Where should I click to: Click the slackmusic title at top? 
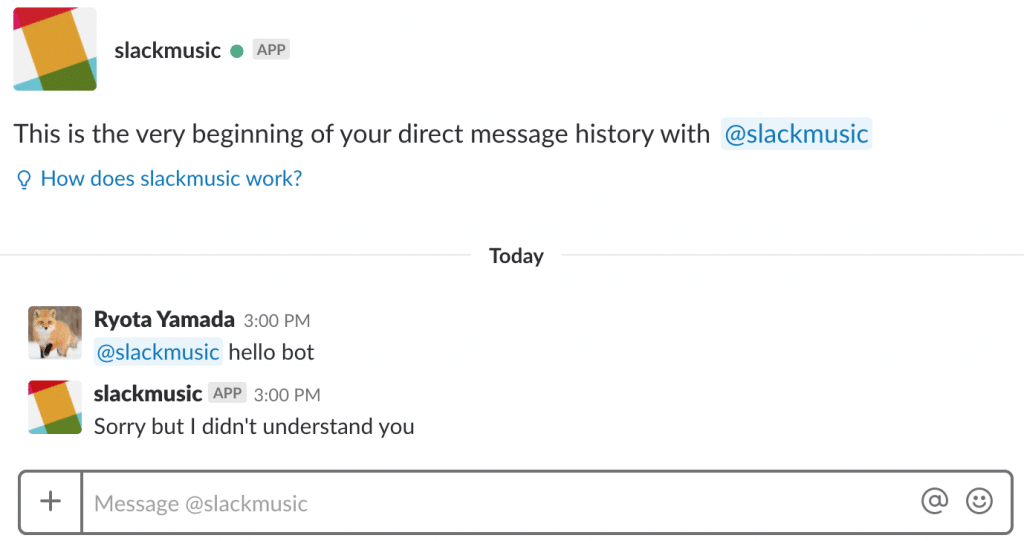[167, 50]
